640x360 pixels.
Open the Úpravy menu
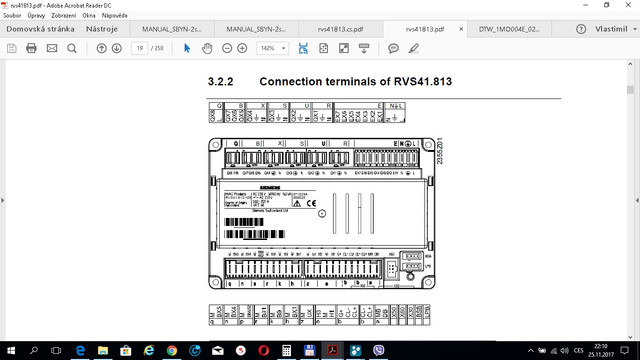click(36, 16)
